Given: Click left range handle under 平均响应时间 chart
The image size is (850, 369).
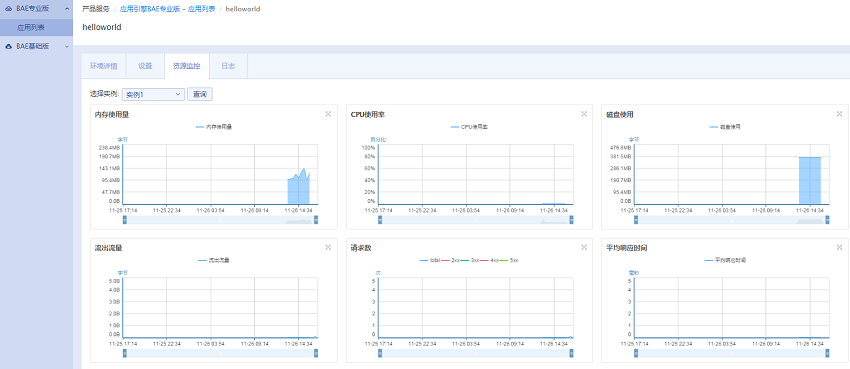Looking at the screenshot, I should click(x=636, y=353).
